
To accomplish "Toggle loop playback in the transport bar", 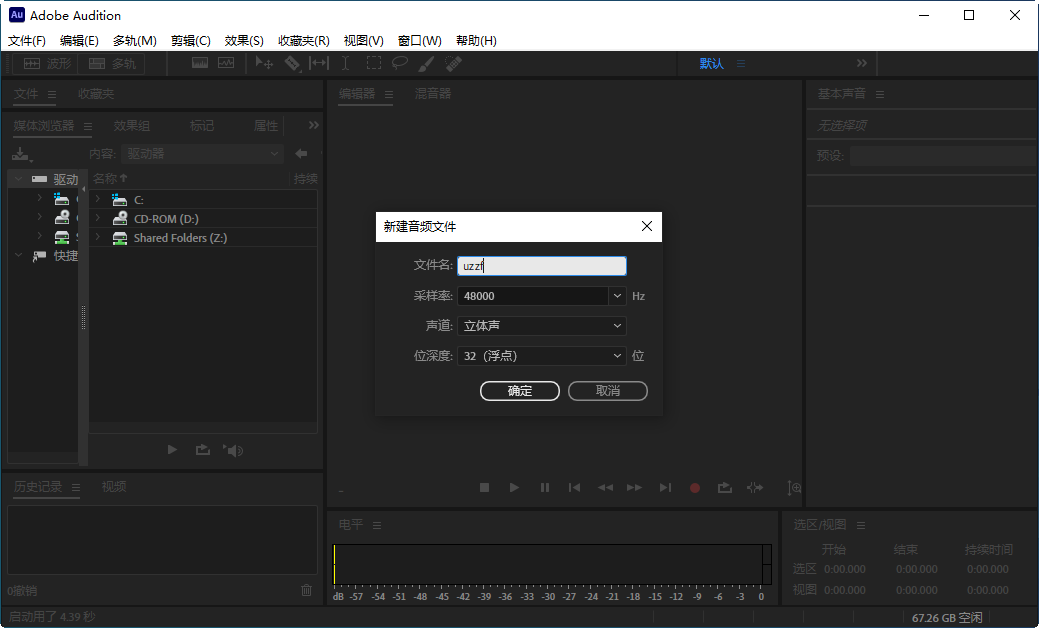I will point(724,487).
